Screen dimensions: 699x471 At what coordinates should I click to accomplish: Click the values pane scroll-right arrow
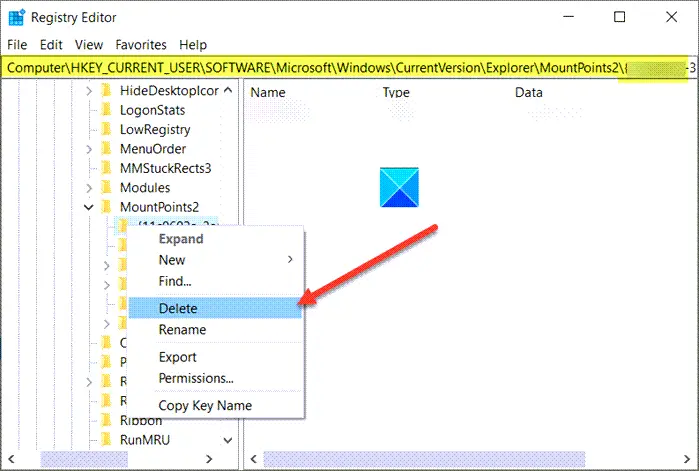pyautogui.click(x=686, y=459)
